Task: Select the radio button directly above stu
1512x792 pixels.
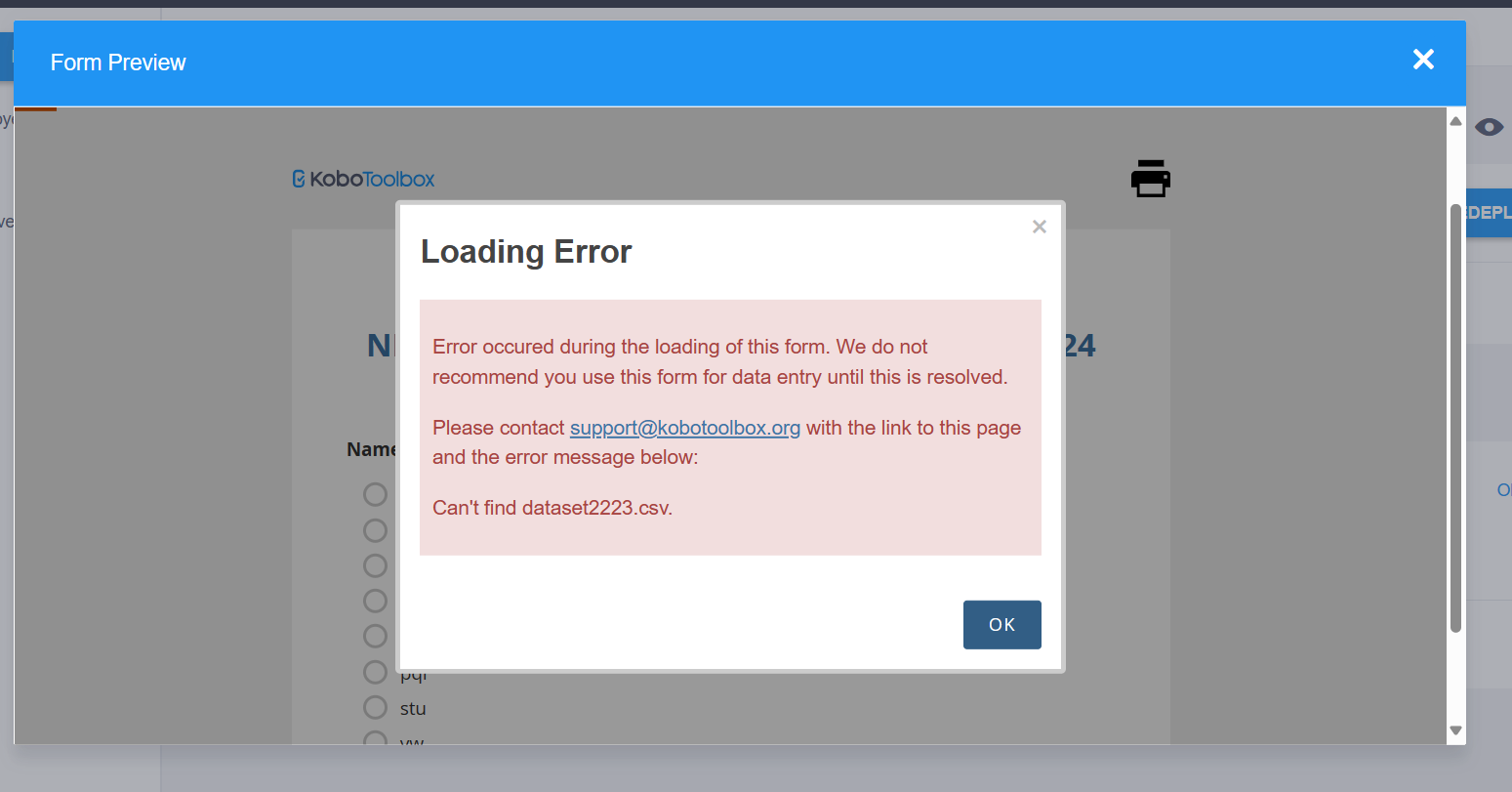Action: point(375,672)
